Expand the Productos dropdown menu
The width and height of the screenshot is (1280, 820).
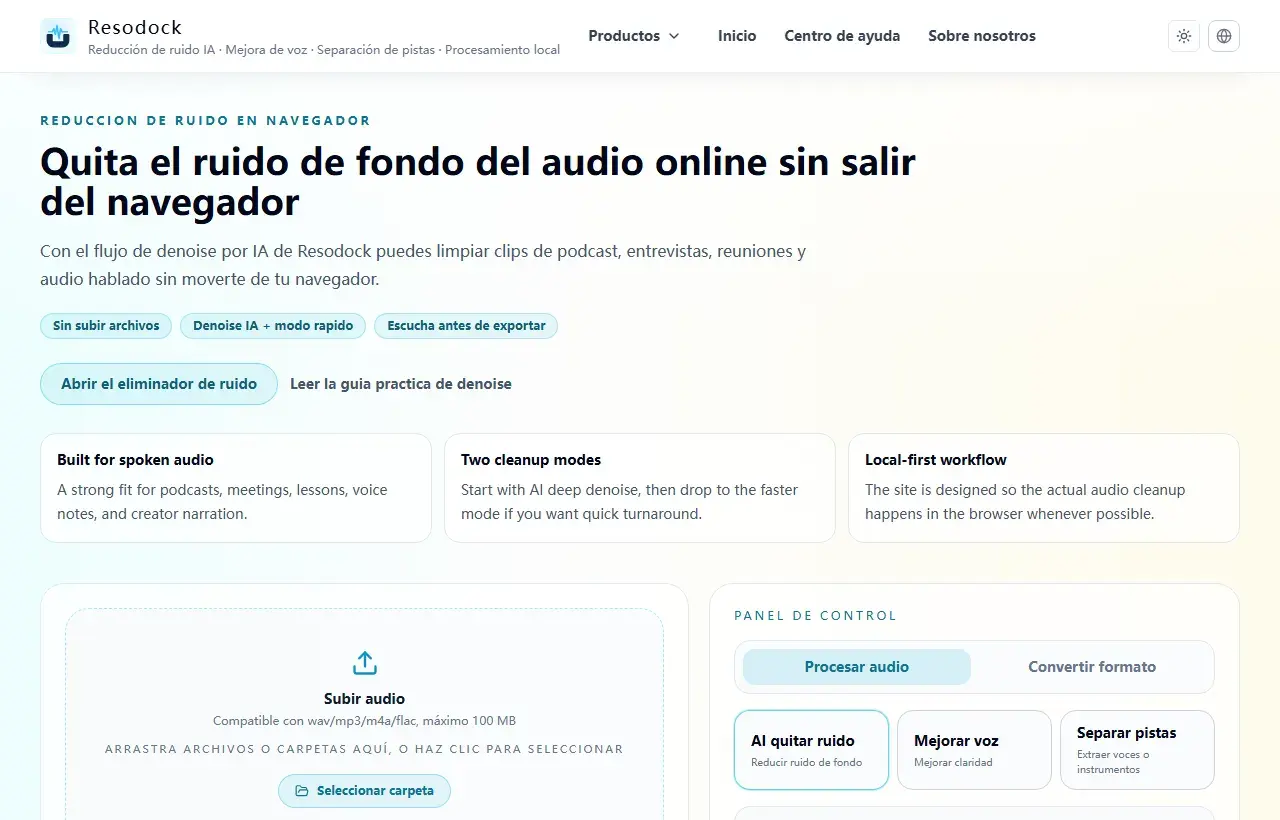pos(634,36)
